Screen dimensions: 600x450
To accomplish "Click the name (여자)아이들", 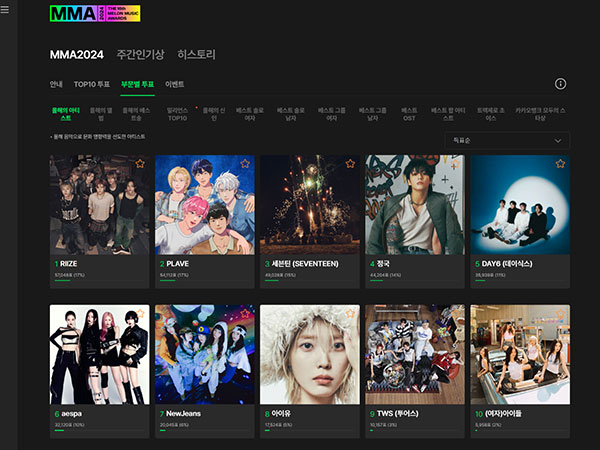I will click(503, 414).
